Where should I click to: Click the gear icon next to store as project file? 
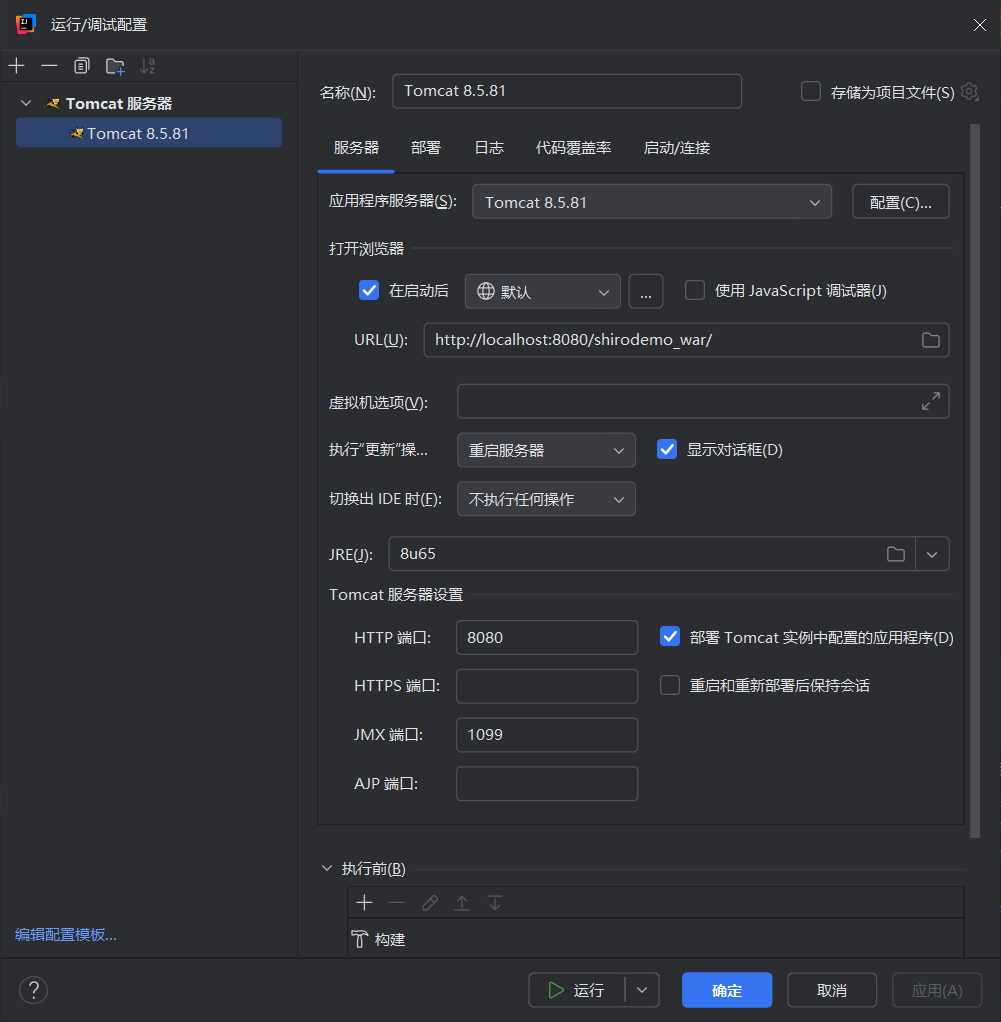969,92
